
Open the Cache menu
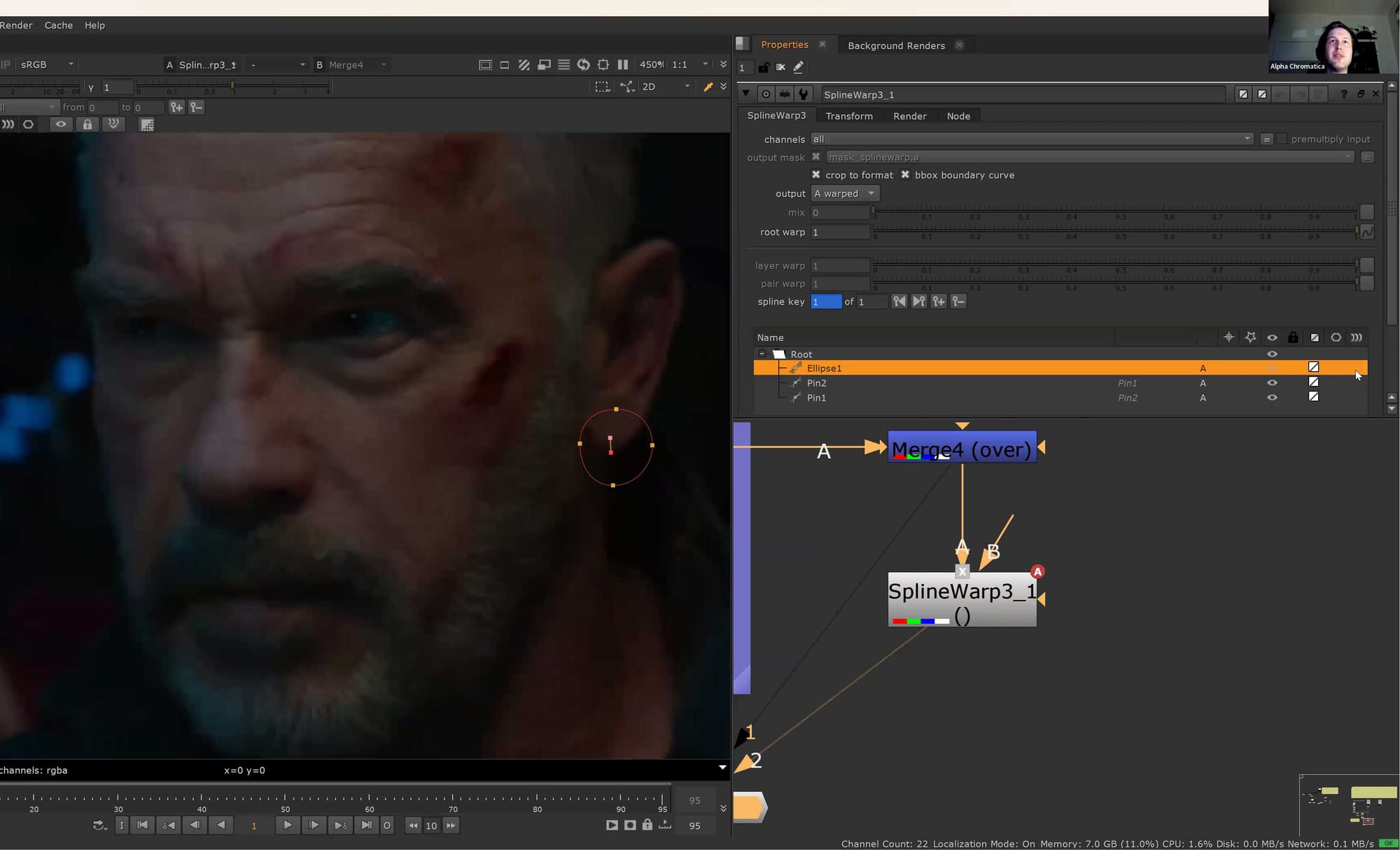(x=58, y=25)
